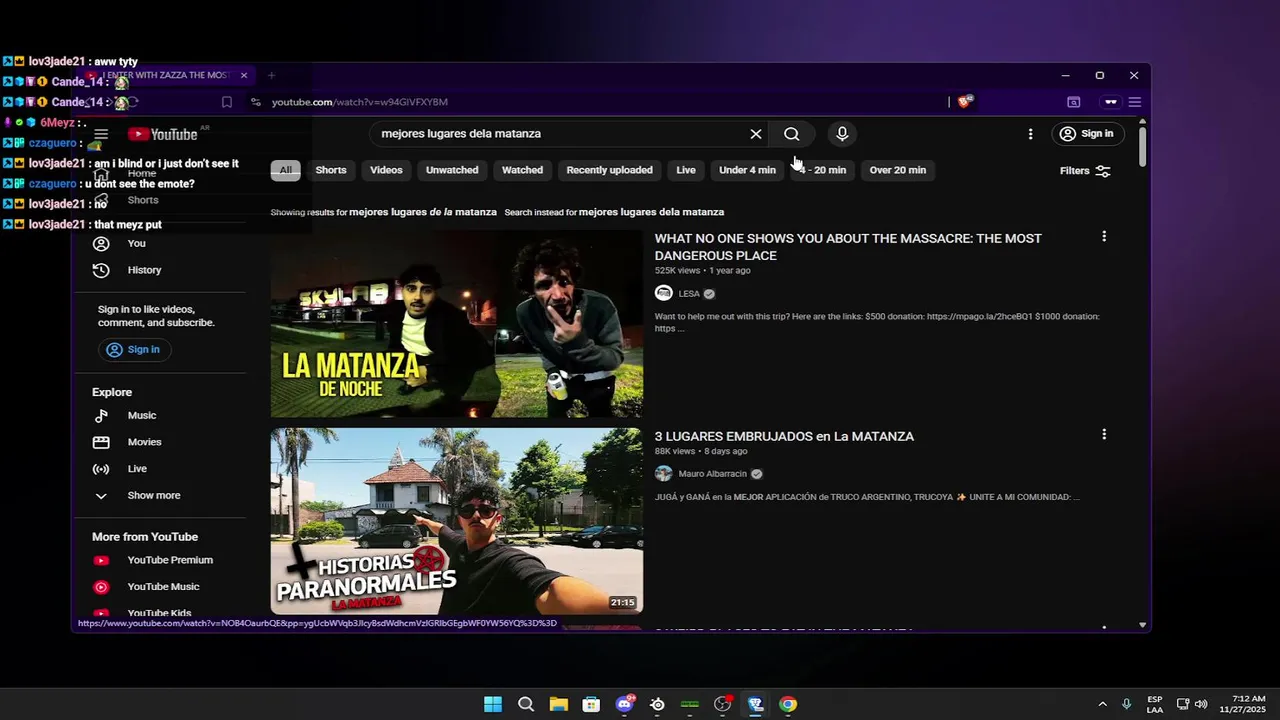Open the browser sidebar panel icon
1280x720 pixels.
[1074, 102]
